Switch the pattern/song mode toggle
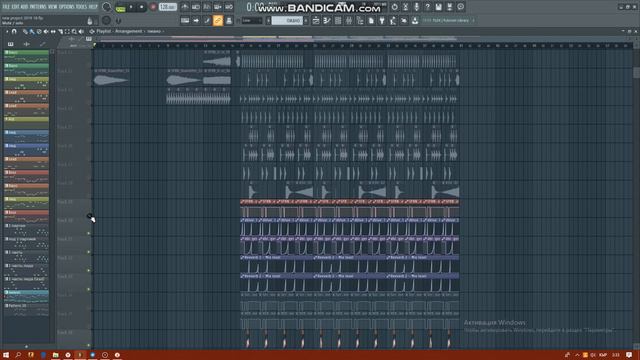 coord(120,7)
